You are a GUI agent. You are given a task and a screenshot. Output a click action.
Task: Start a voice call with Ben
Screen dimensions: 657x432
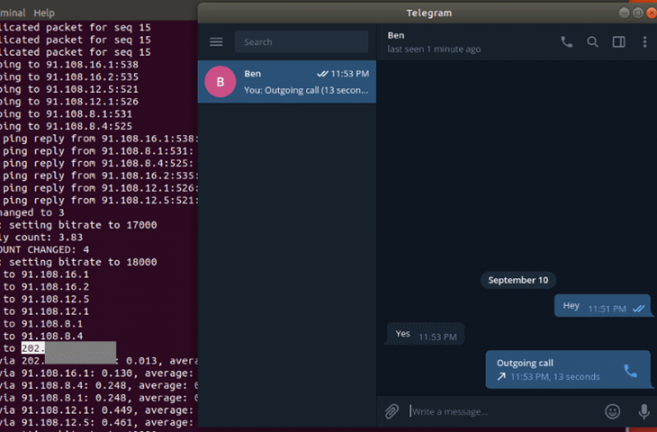click(x=566, y=41)
